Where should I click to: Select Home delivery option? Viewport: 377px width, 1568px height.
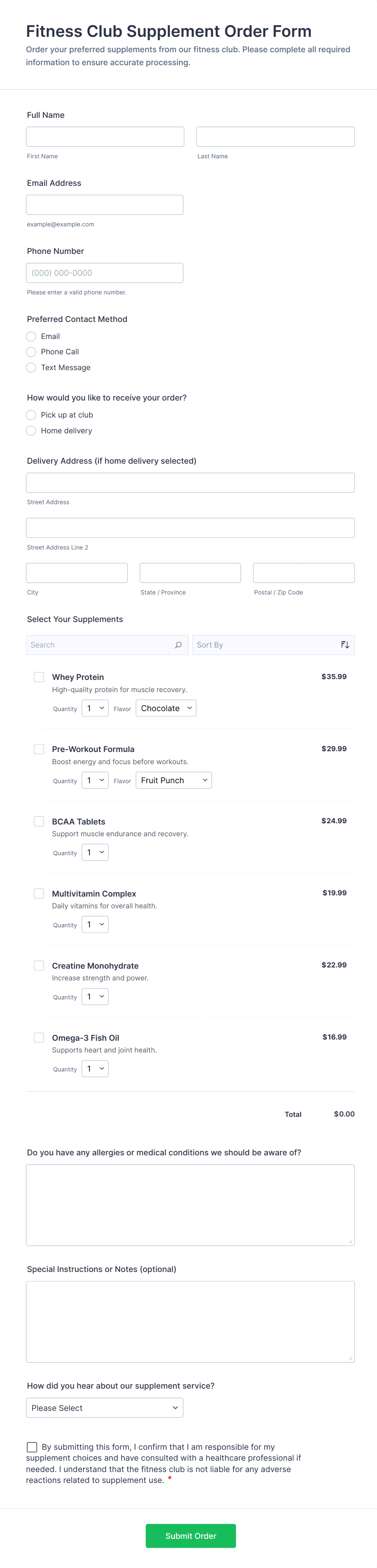(31, 431)
